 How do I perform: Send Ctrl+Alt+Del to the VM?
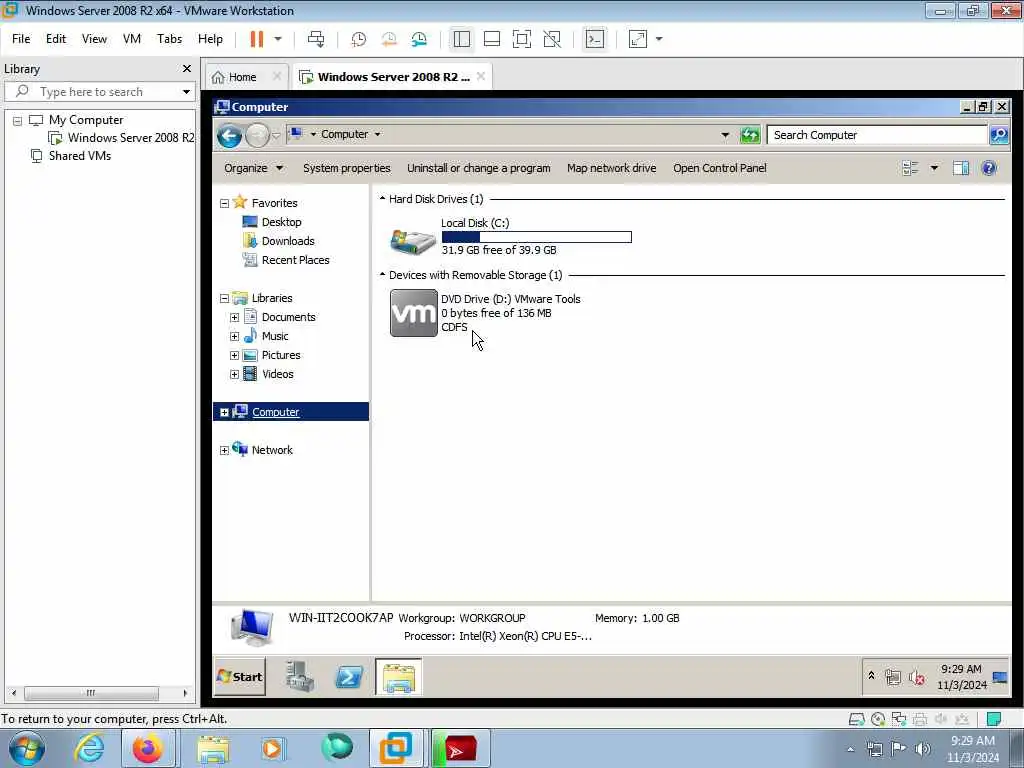coord(316,39)
